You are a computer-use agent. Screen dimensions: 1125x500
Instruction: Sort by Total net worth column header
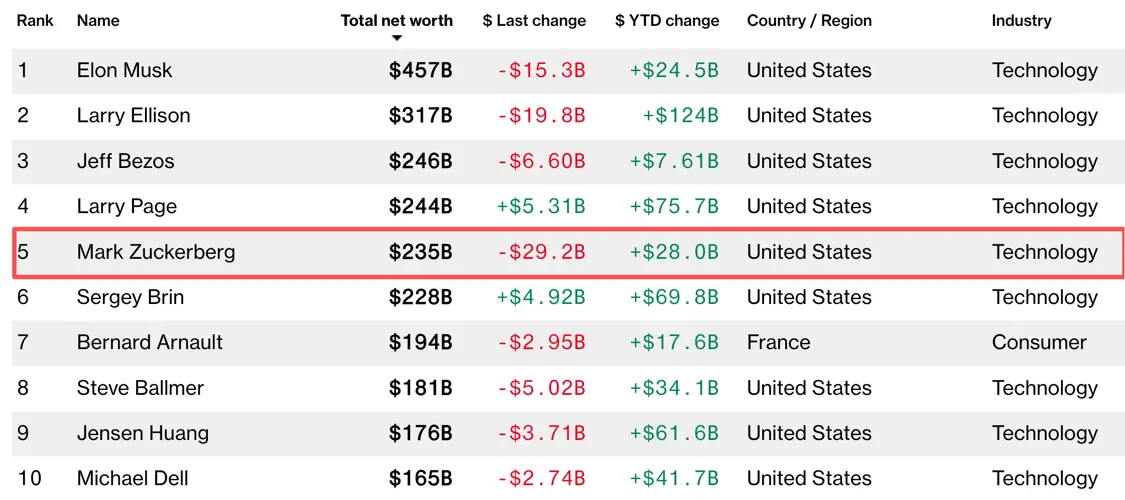(396, 20)
